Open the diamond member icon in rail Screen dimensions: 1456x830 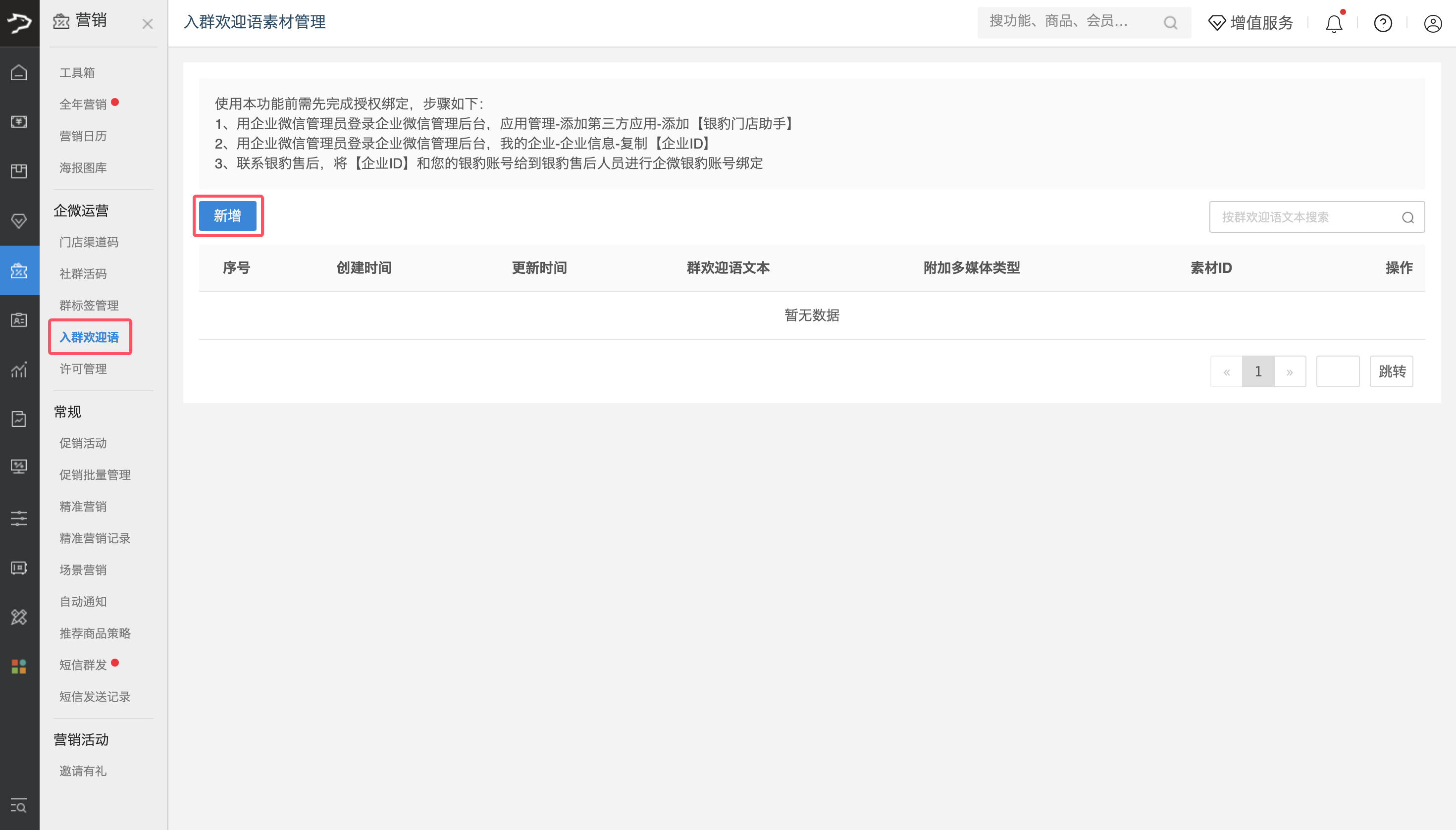19,220
